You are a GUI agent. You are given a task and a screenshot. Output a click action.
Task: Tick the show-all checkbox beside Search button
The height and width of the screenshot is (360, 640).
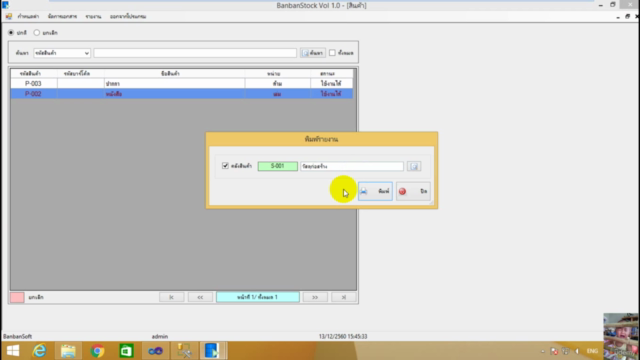click(332, 53)
